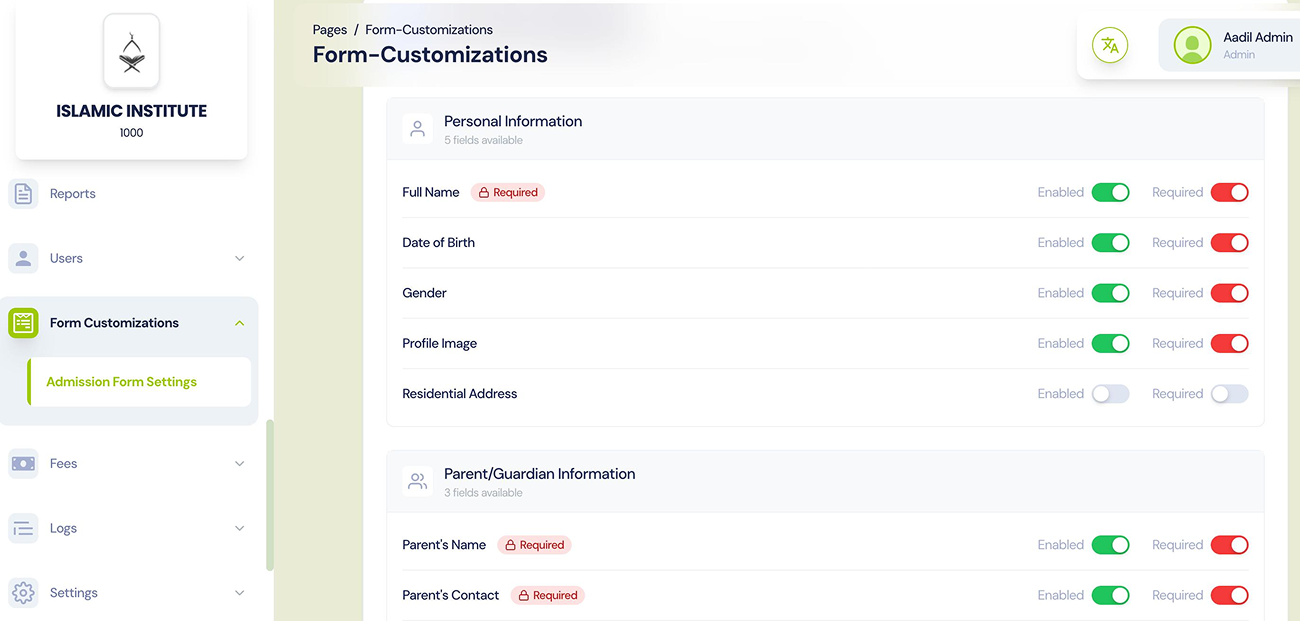This screenshot has height=621, width=1300.
Task: Click the Logs list icon
Action: 23,528
